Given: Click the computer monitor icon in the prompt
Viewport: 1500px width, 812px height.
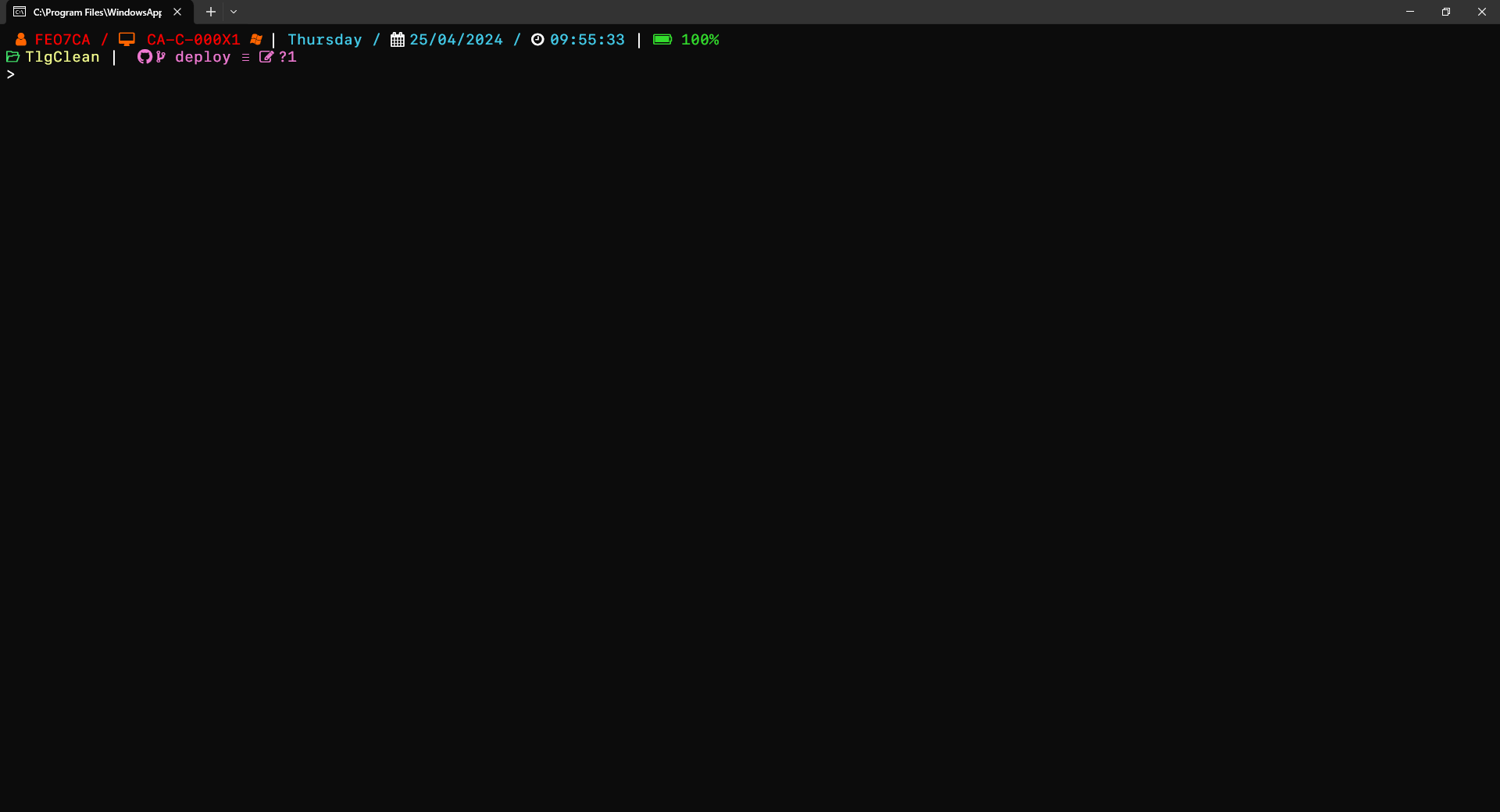Looking at the screenshot, I should [x=127, y=39].
